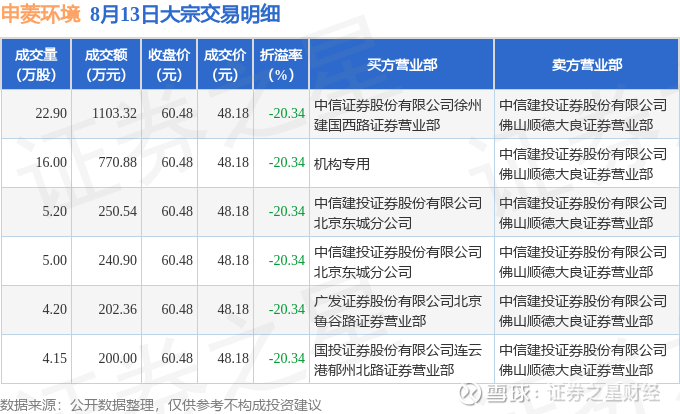This screenshot has width=680, height=414.
Task: Select the 成交额(万元) column header
Action: [x=106, y=65]
